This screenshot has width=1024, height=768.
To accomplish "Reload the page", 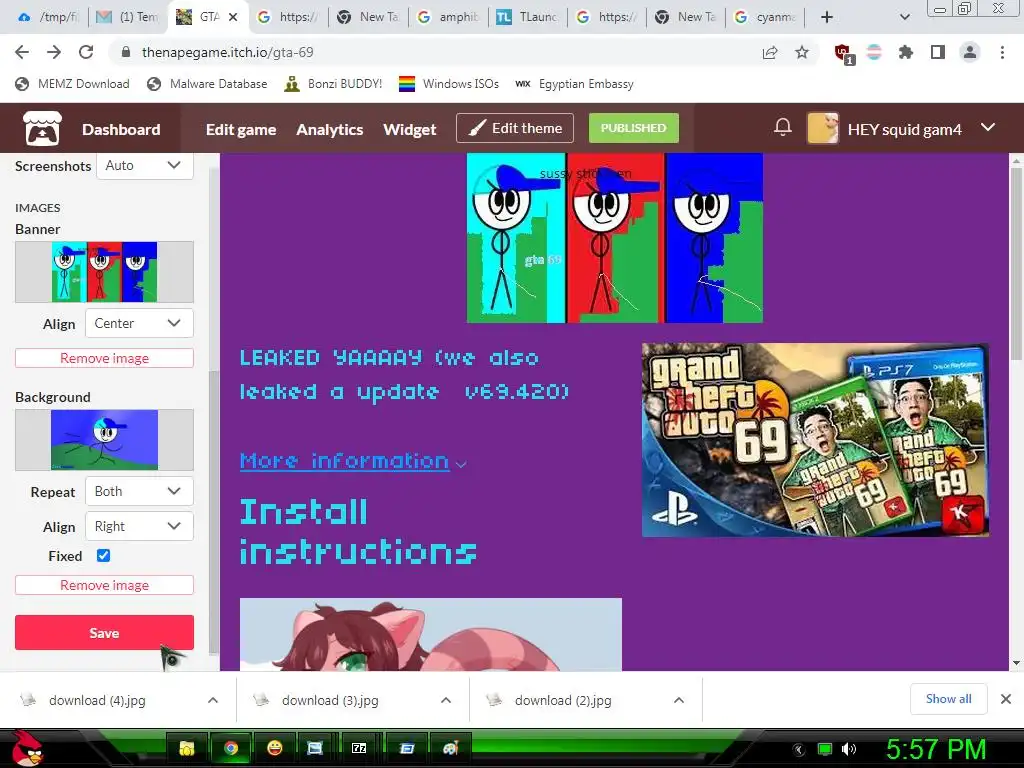I will 86,52.
